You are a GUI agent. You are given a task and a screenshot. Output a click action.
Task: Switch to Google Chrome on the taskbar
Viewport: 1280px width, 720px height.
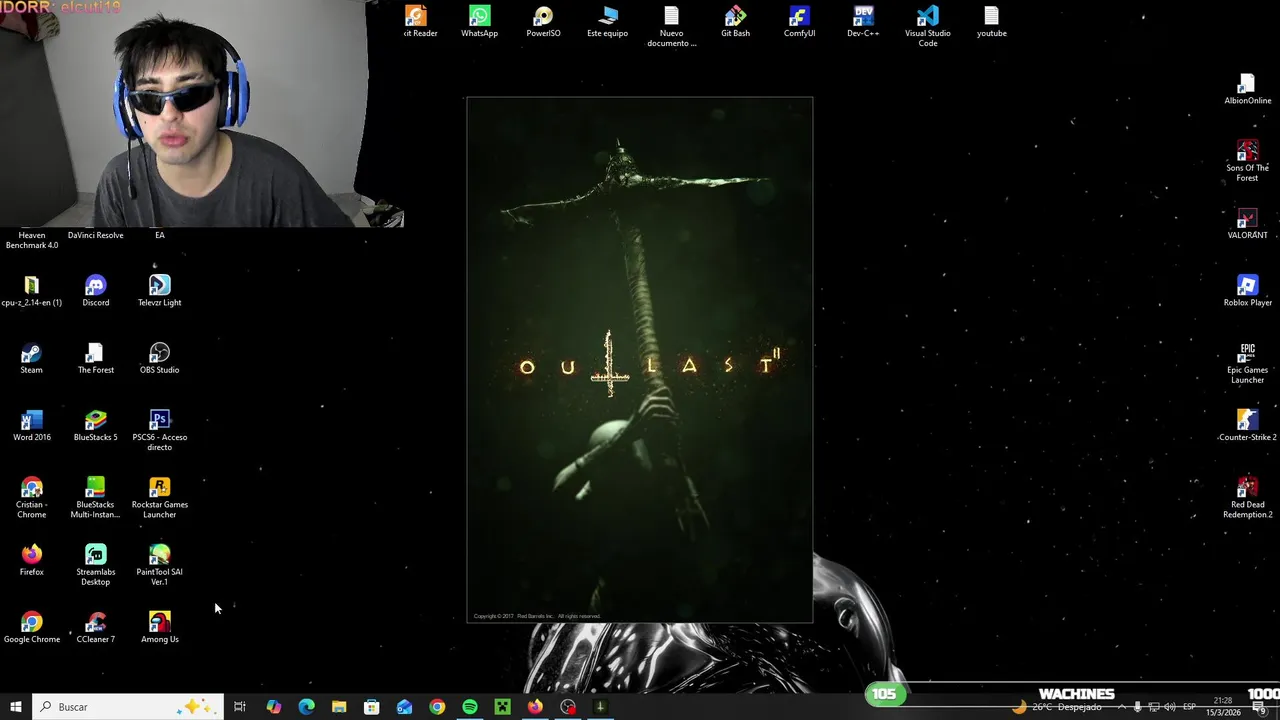437,707
